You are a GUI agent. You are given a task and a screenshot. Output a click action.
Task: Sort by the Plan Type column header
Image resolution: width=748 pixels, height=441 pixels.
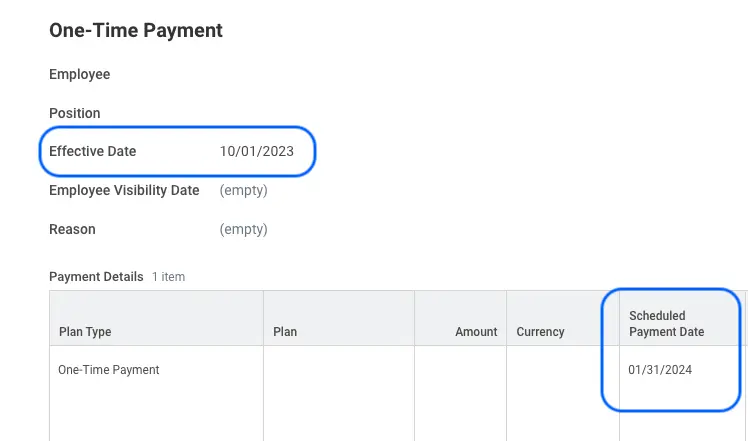coord(85,331)
